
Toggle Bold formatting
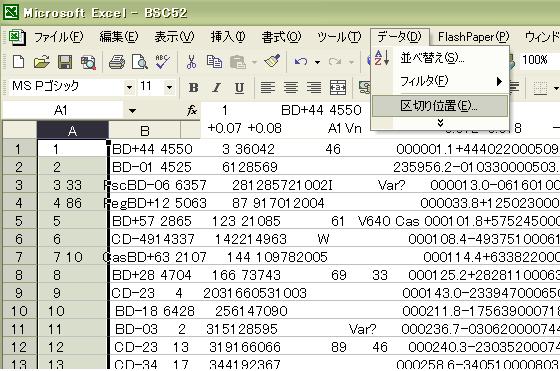pyautogui.click(x=193, y=87)
